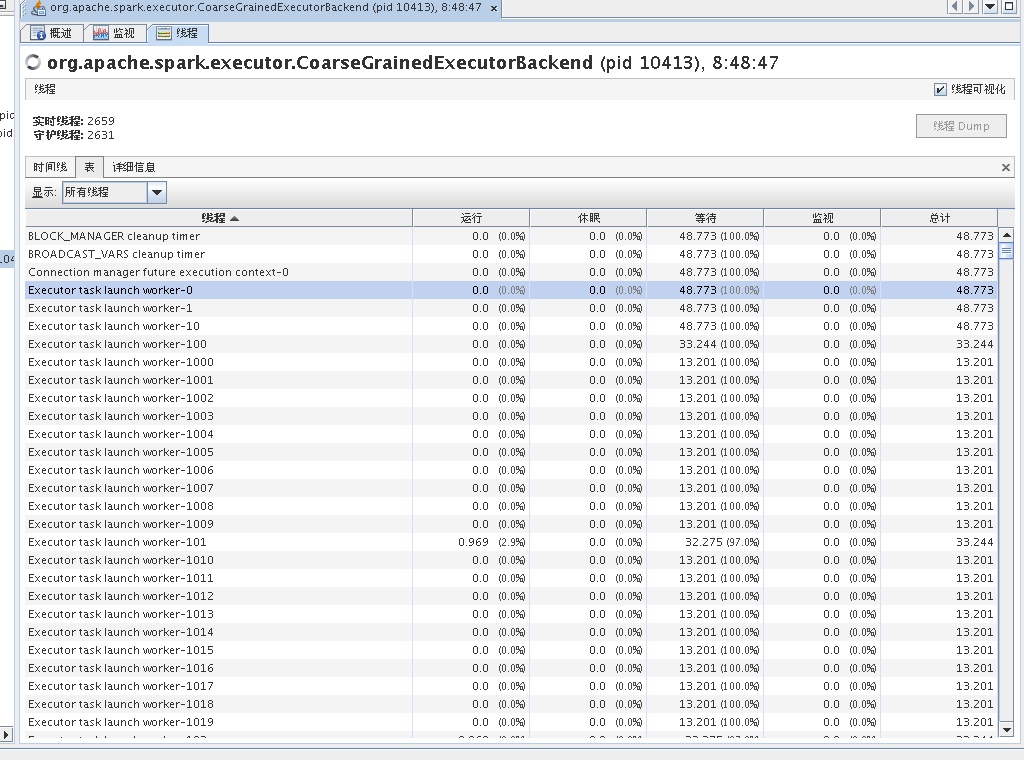Maximize the editor window via top-right icon

pos(1010,7)
